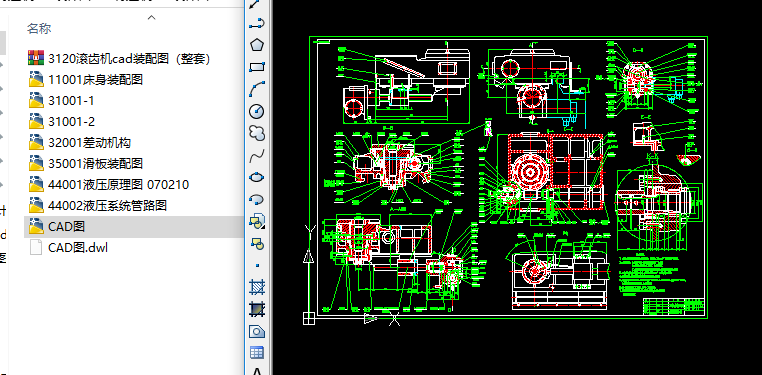Toggle sort order chevron above 名称
Image resolution: width=762 pixels, height=375 pixels.
coord(152,17)
